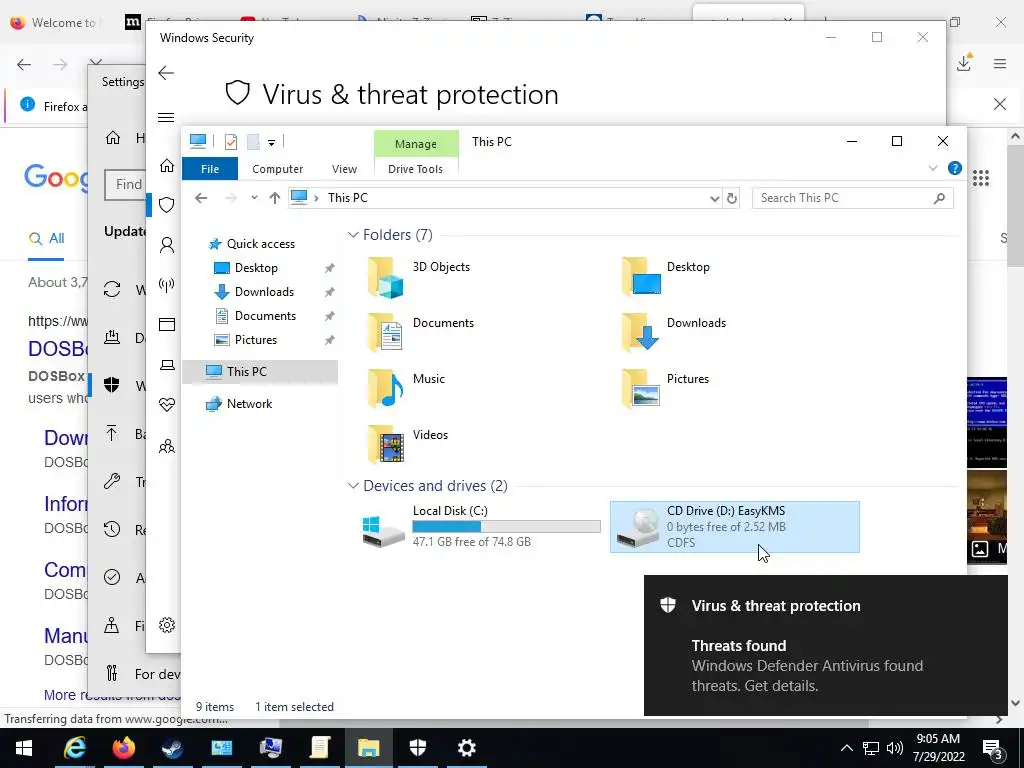This screenshot has height=768, width=1024.
Task: Click the Properties quick access toolbar icon
Action: pos(231,142)
